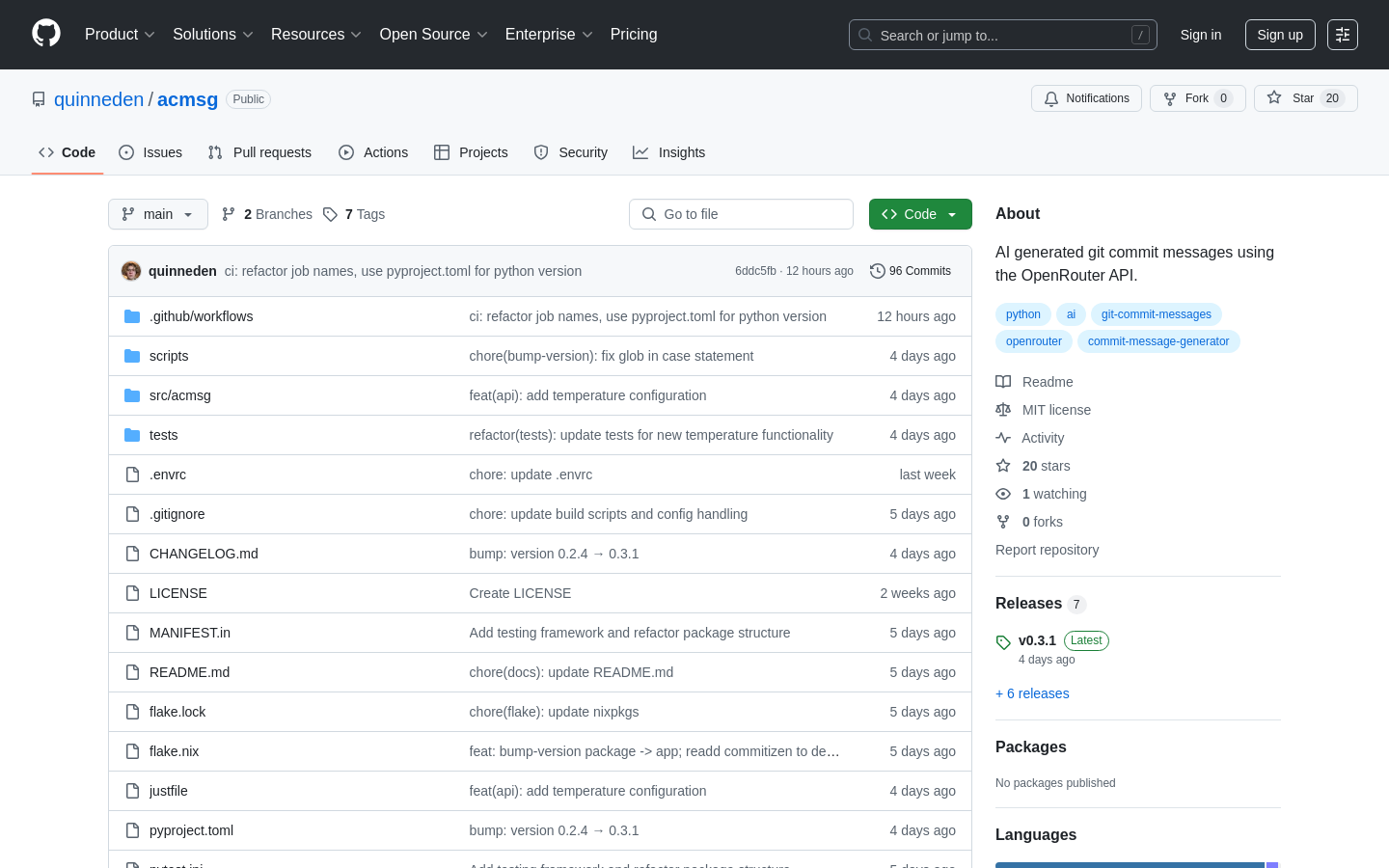Click the Python language bar segment

coord(1130,865)
